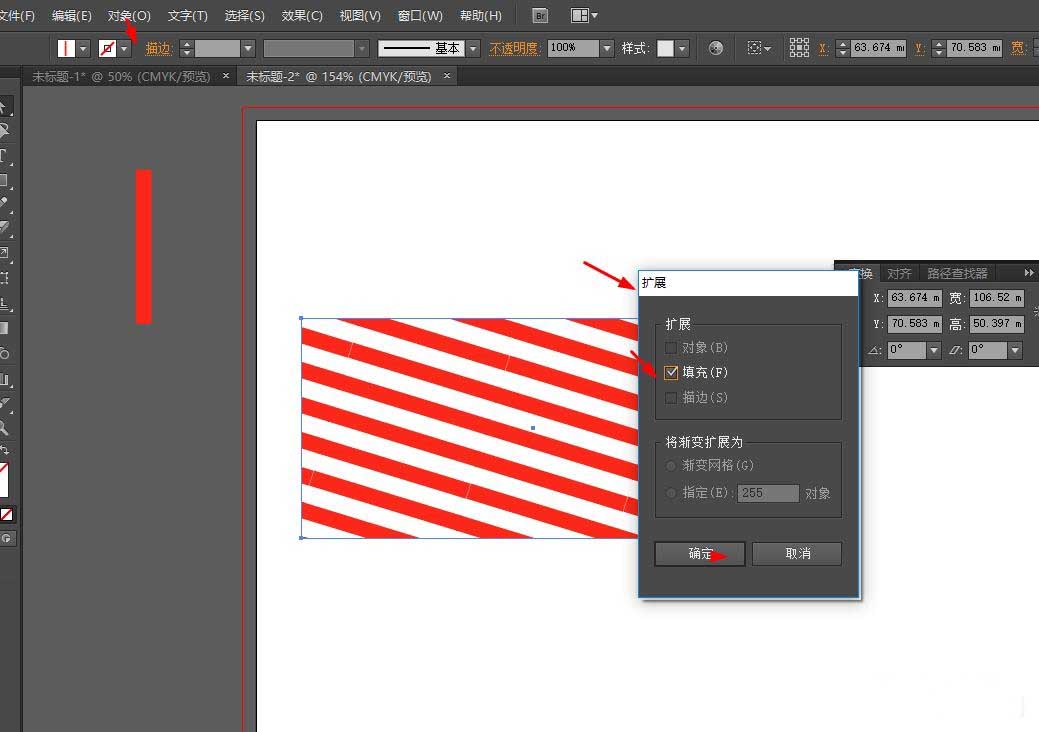Open the stroke weight dropdown arrow
The image size is (1039, 732).
coord(247,47)
